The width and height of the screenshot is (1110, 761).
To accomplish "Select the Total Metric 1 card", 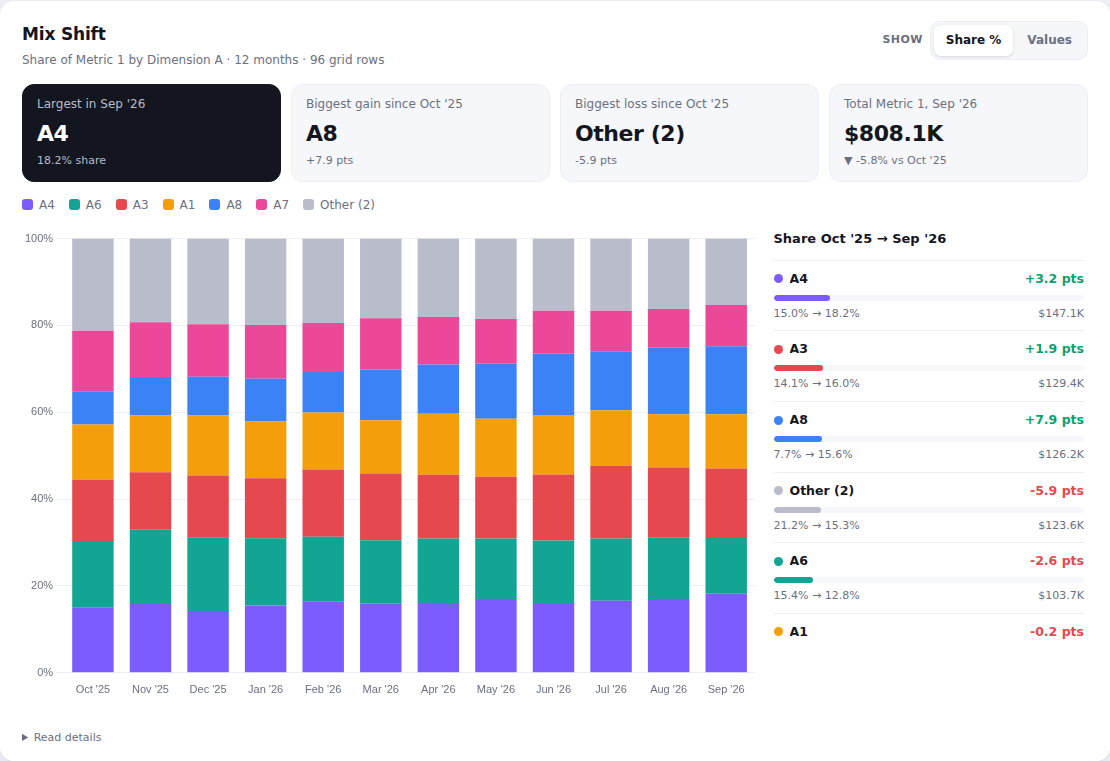I will (x=959, y=133).
